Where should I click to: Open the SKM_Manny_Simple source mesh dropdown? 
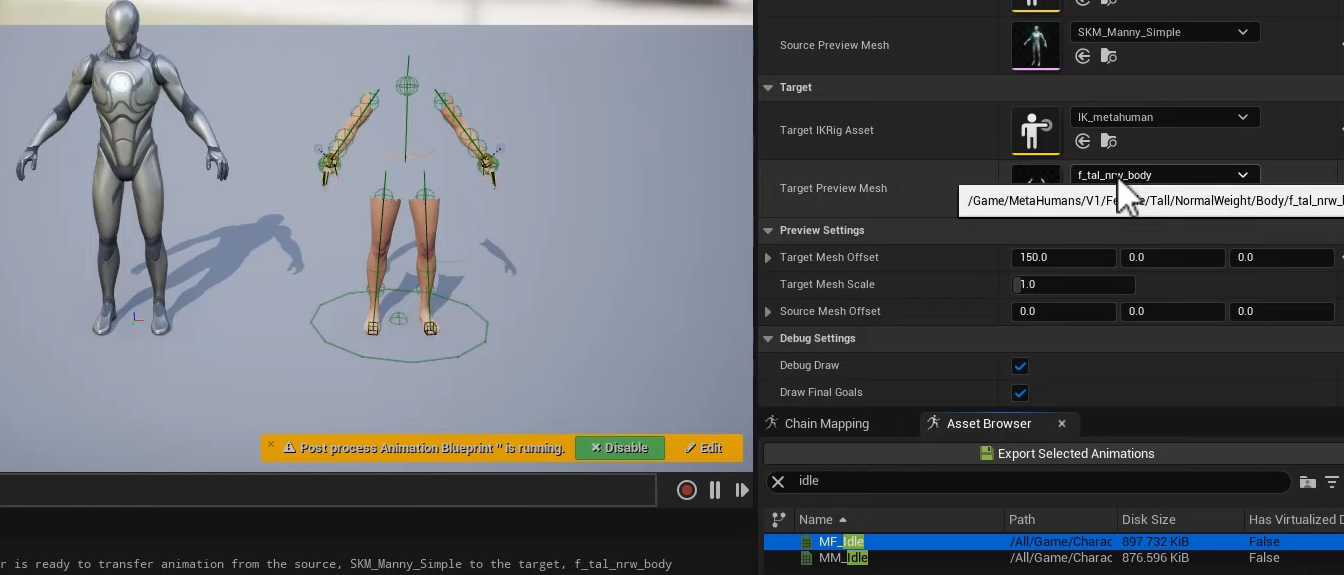tap(1164, 32)
